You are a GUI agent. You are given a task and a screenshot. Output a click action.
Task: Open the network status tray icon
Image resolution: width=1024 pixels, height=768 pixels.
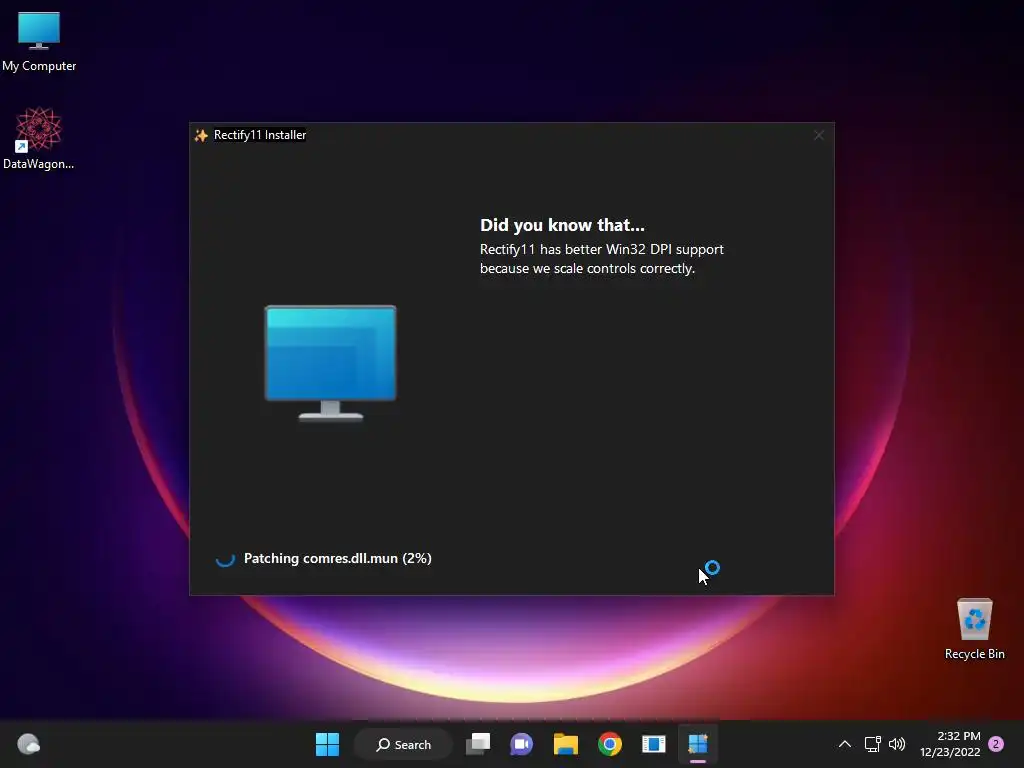[x=872, y=744]
